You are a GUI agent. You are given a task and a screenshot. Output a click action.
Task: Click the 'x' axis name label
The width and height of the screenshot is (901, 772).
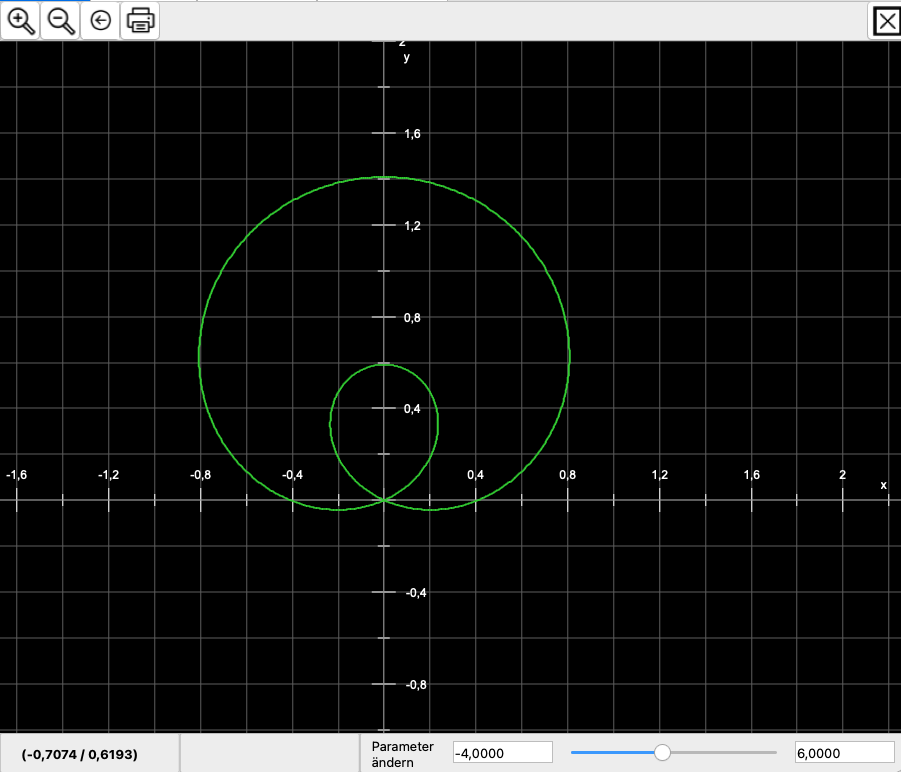click(x=883, y=485)
